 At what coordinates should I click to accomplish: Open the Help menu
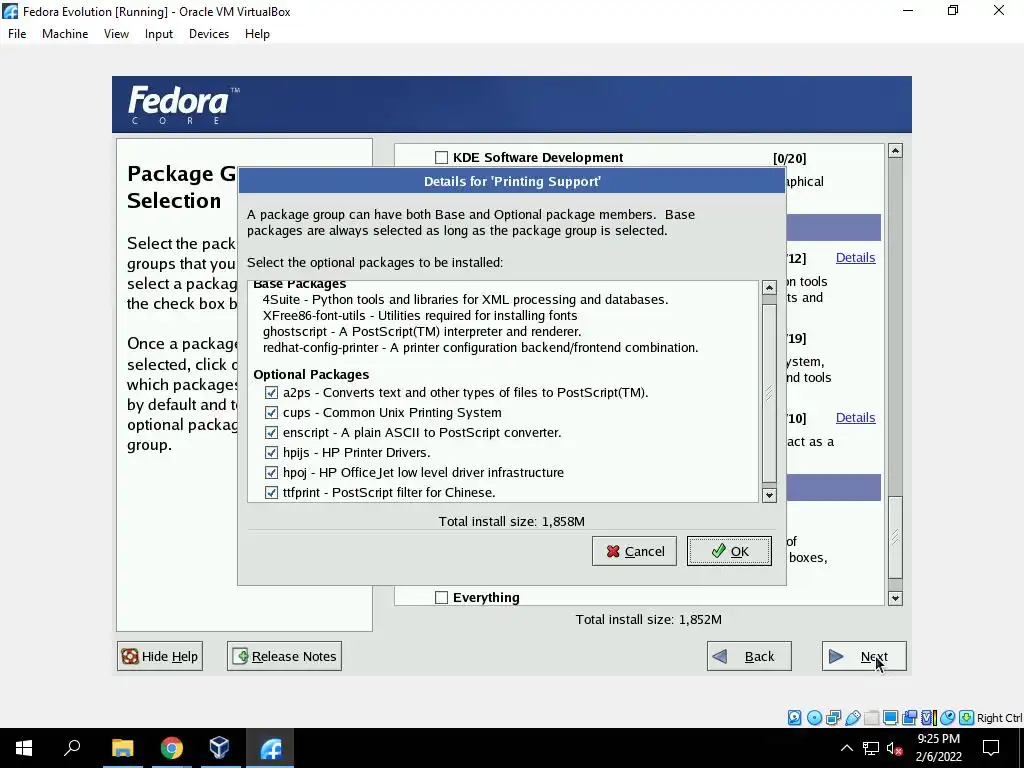[257, 34]
